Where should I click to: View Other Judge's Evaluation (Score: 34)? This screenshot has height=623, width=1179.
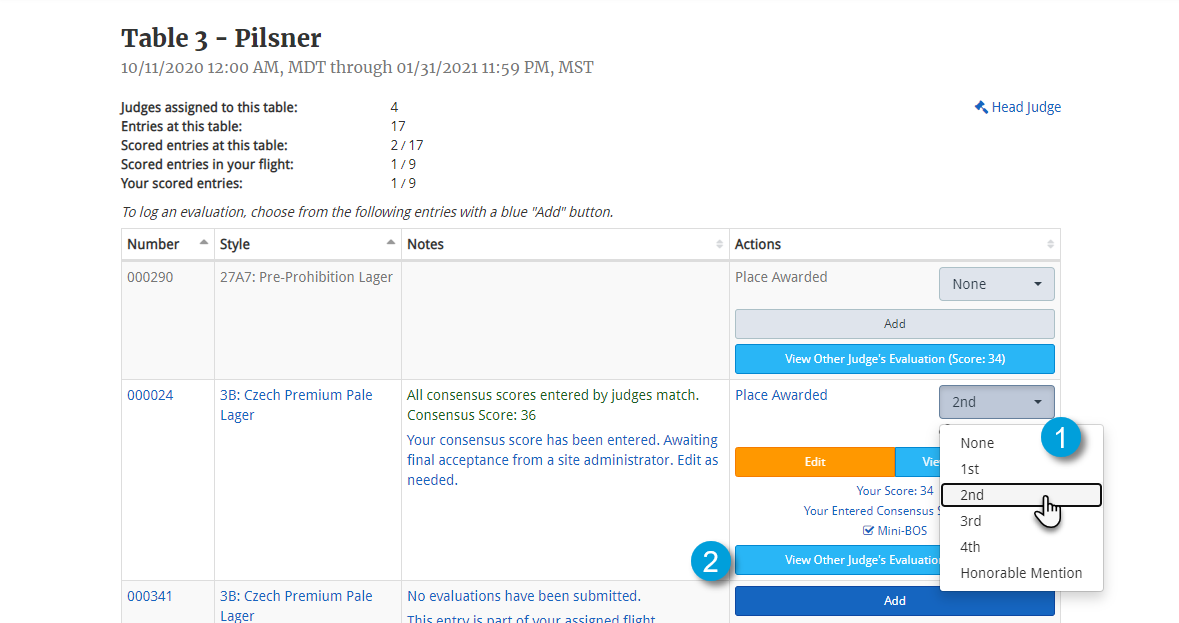894,359
